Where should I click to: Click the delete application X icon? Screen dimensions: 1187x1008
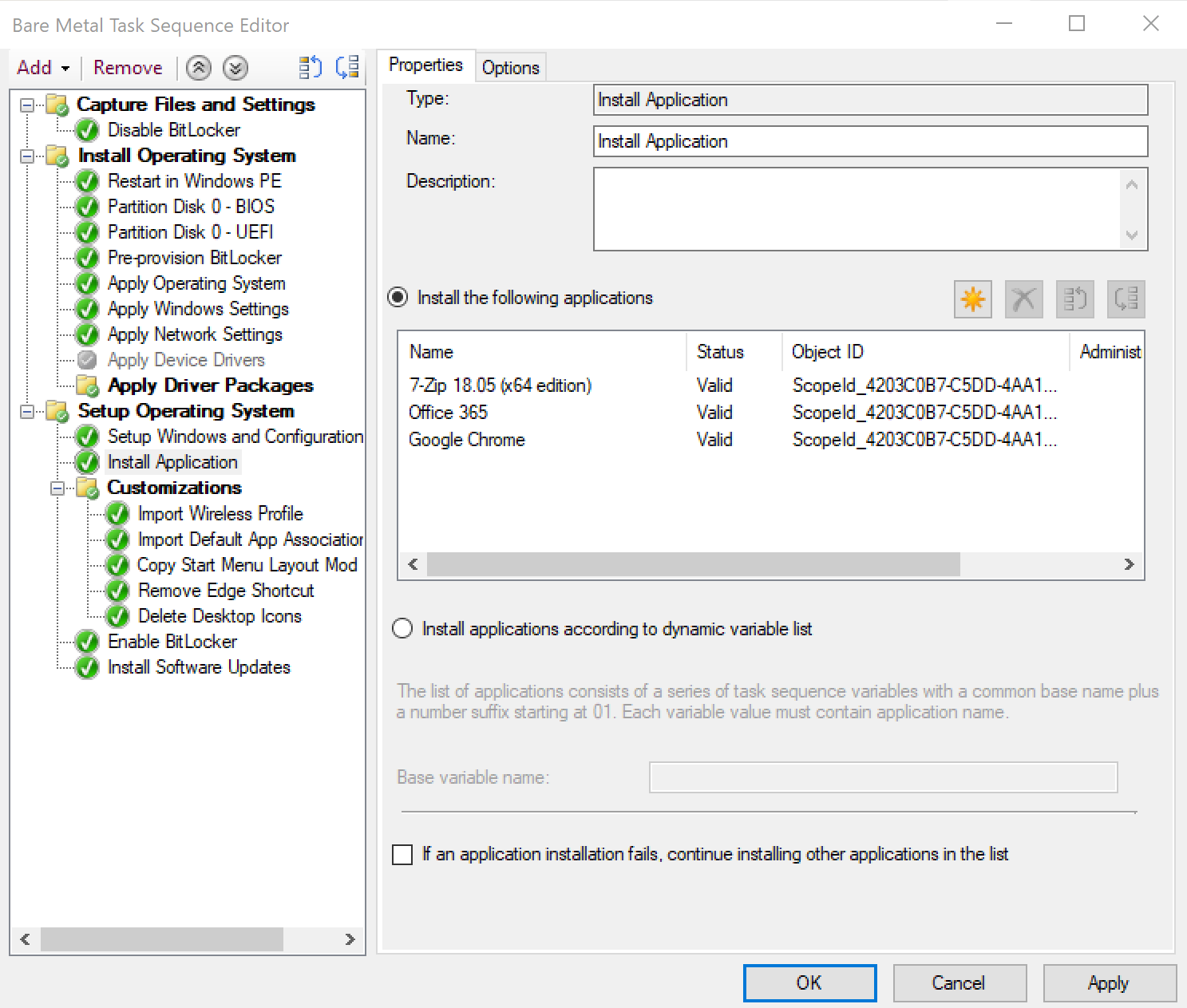1024,299
